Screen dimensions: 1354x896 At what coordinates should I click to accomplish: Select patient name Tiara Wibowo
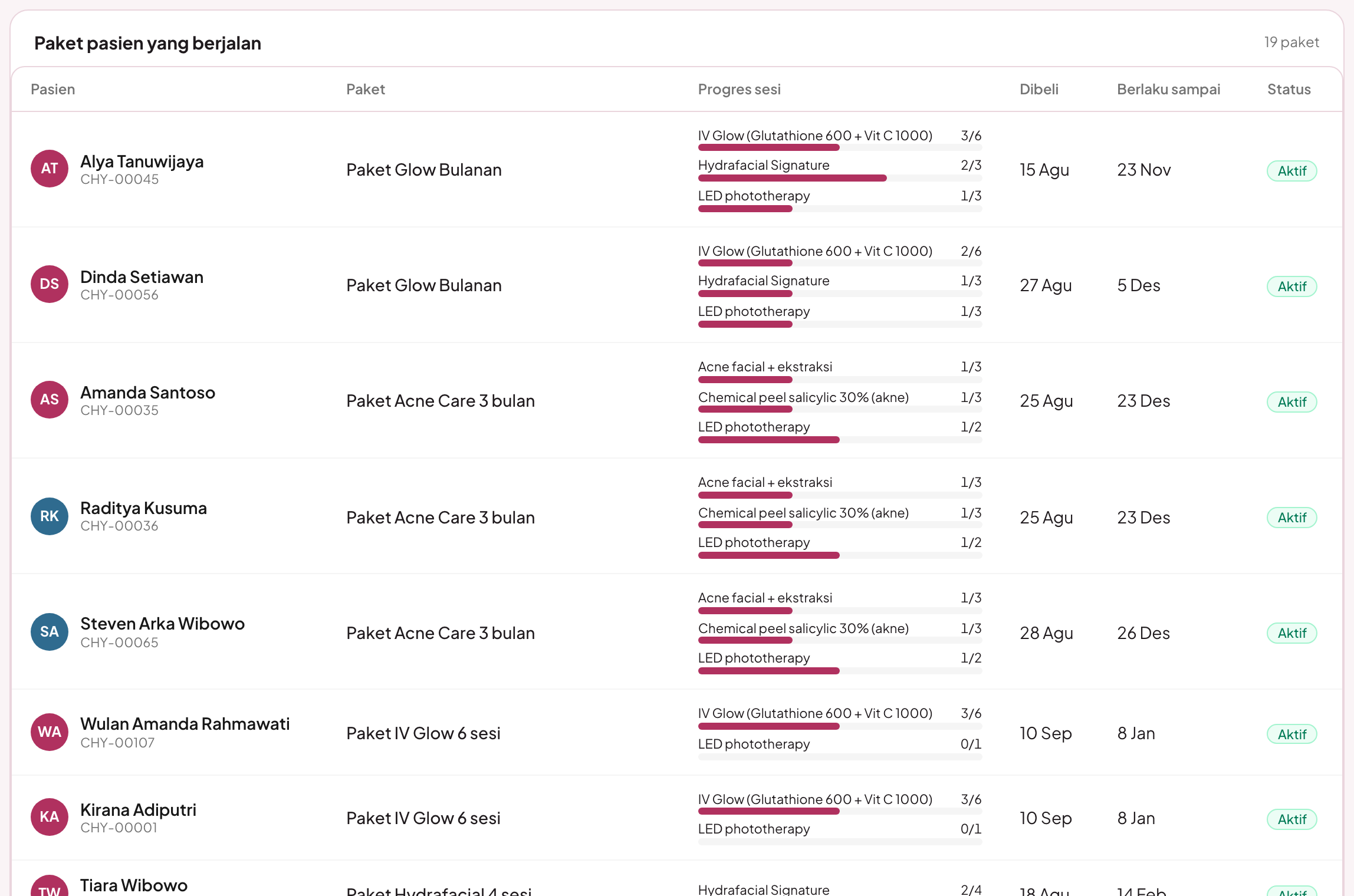(x=134, y=885)
